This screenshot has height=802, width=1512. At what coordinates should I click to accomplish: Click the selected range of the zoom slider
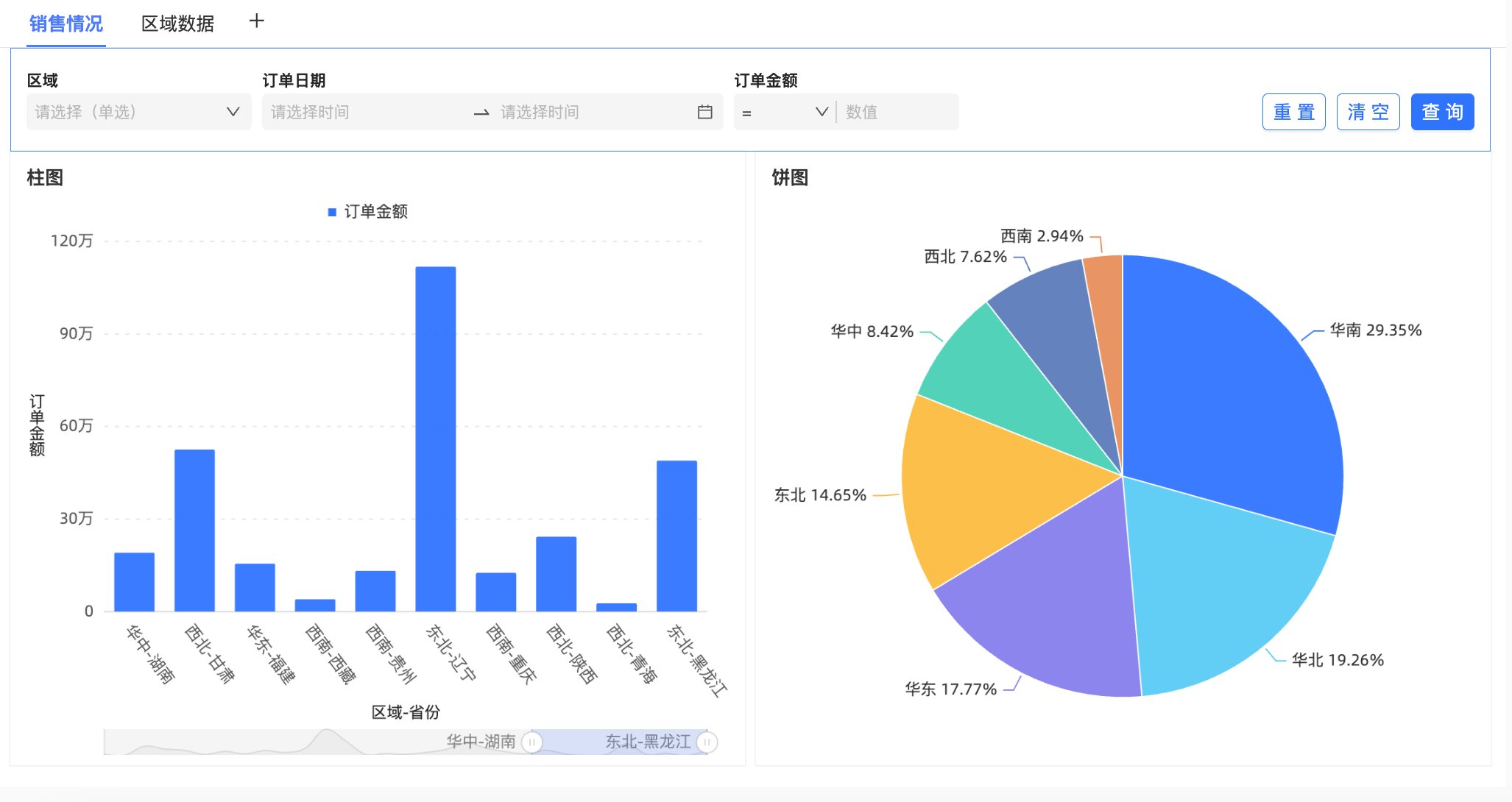(x=619, y=742)
